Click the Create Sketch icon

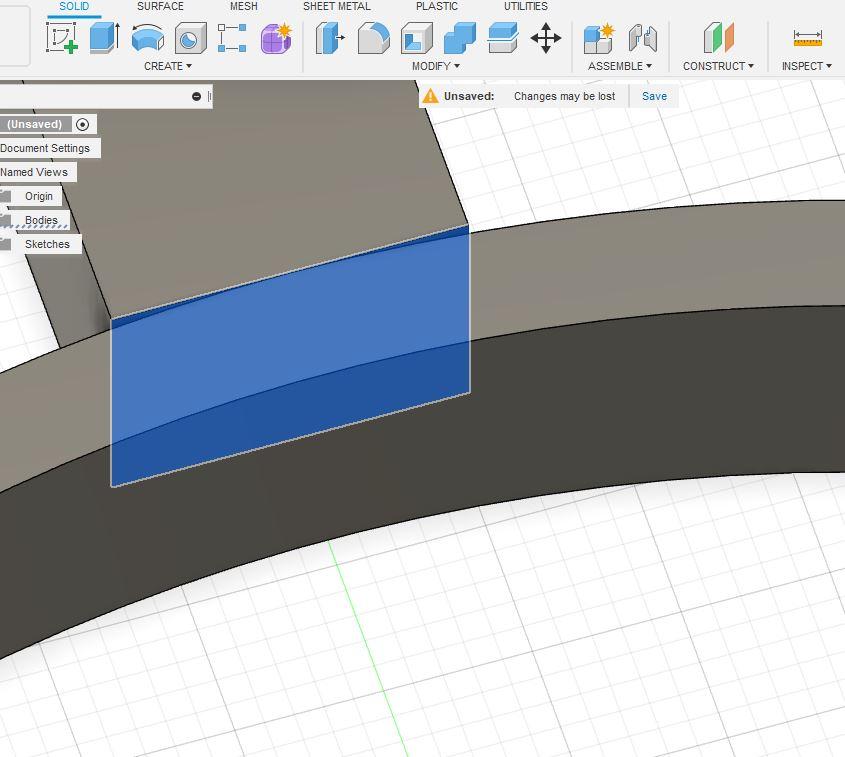(x=62, y=39)
